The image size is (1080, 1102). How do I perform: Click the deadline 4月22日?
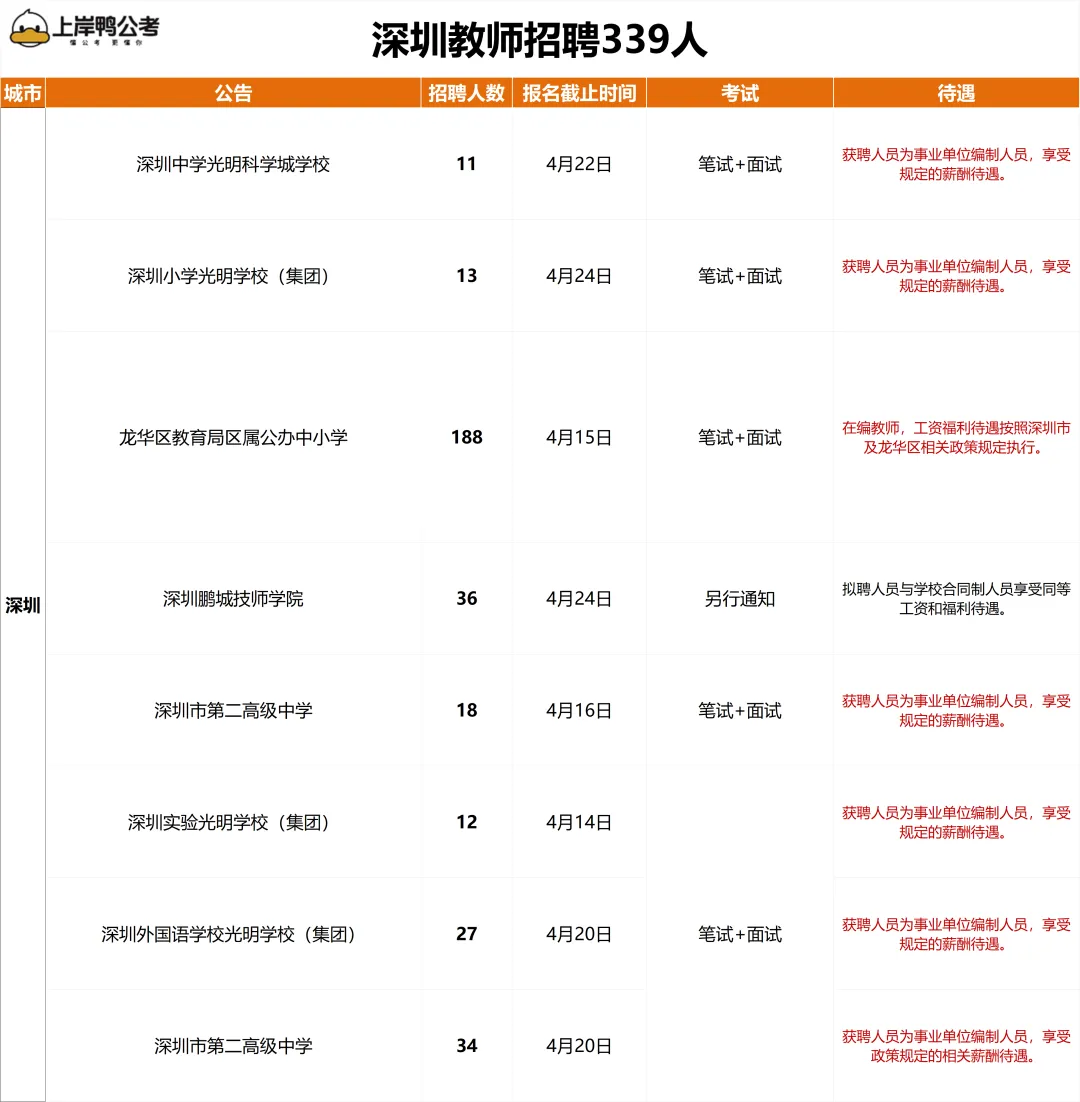point(579,164)
